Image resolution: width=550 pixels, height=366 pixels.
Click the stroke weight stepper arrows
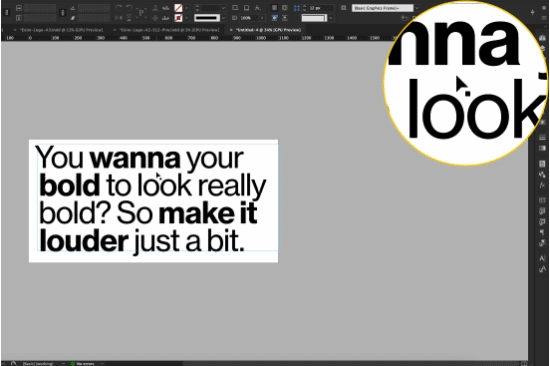197,8
